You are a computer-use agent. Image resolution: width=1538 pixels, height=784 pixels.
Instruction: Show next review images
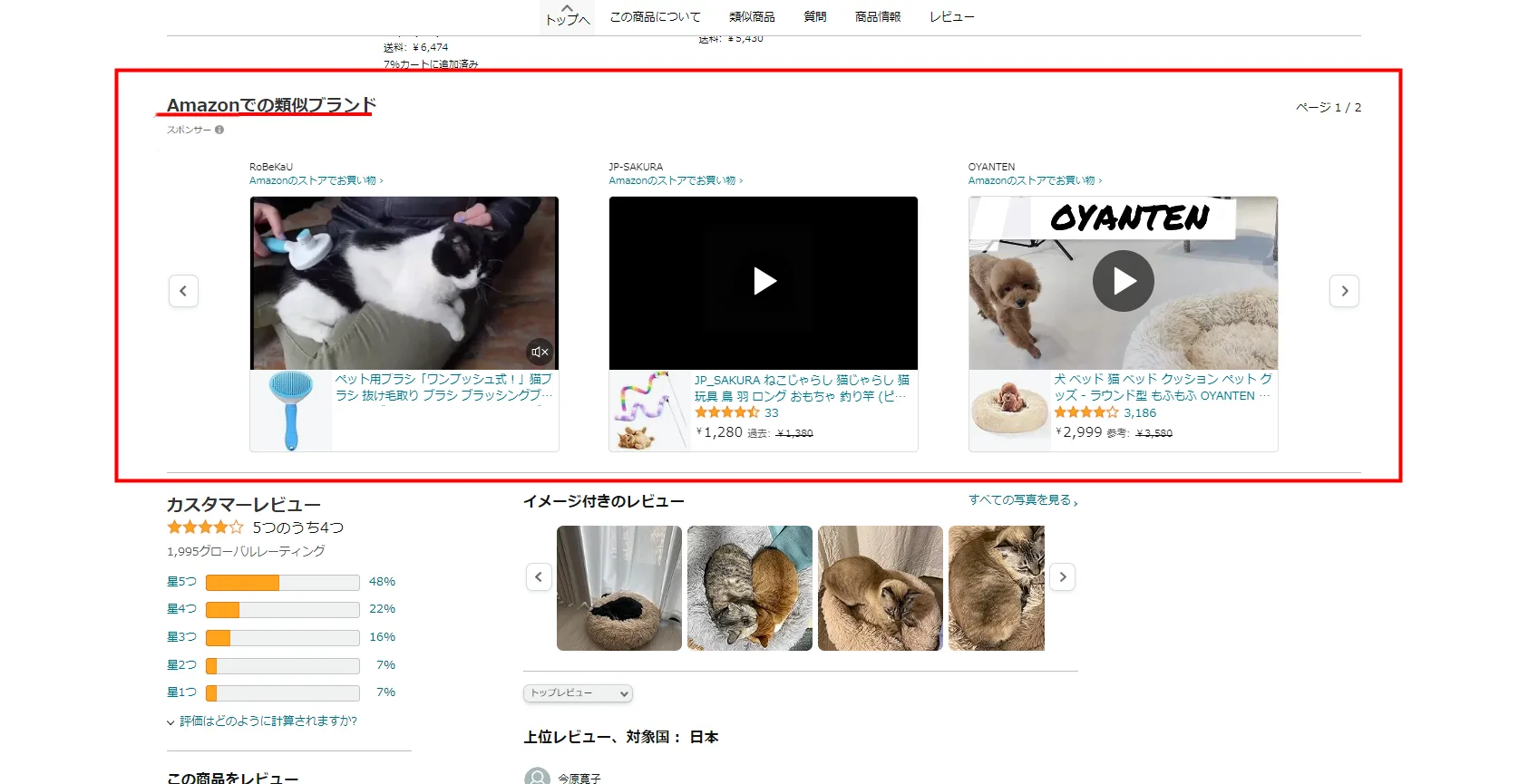point(1063,576)
